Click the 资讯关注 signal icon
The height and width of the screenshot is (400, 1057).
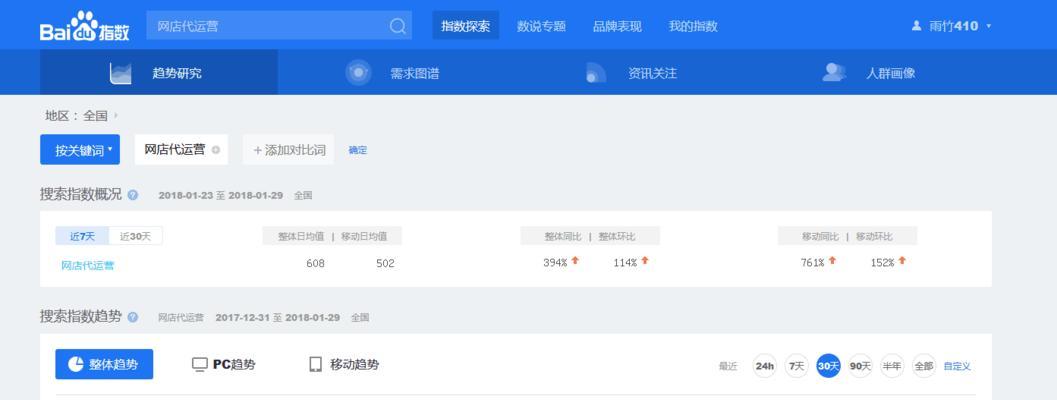tap(595, 73)
